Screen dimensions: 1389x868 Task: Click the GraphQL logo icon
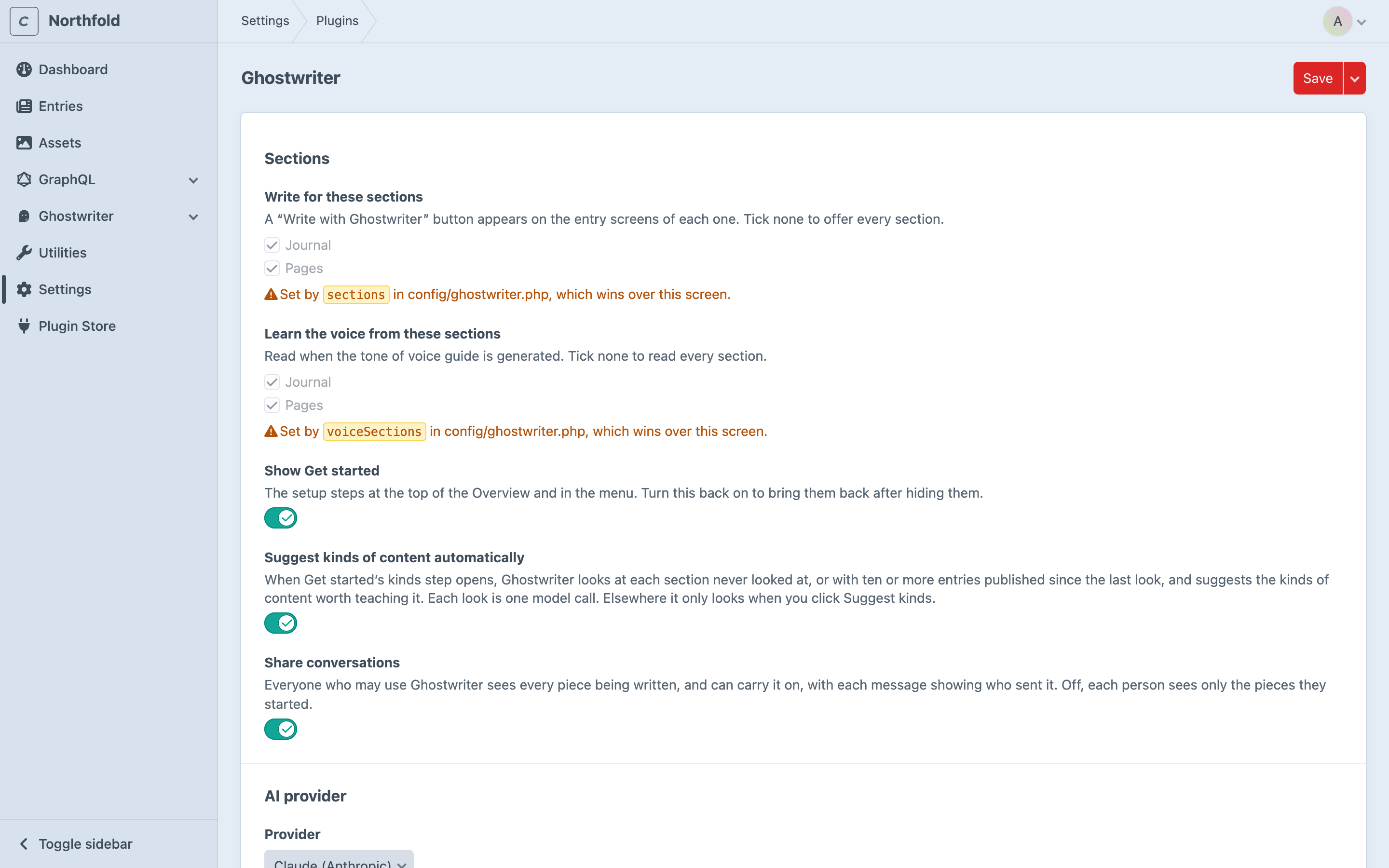click(x=24, y=180)
